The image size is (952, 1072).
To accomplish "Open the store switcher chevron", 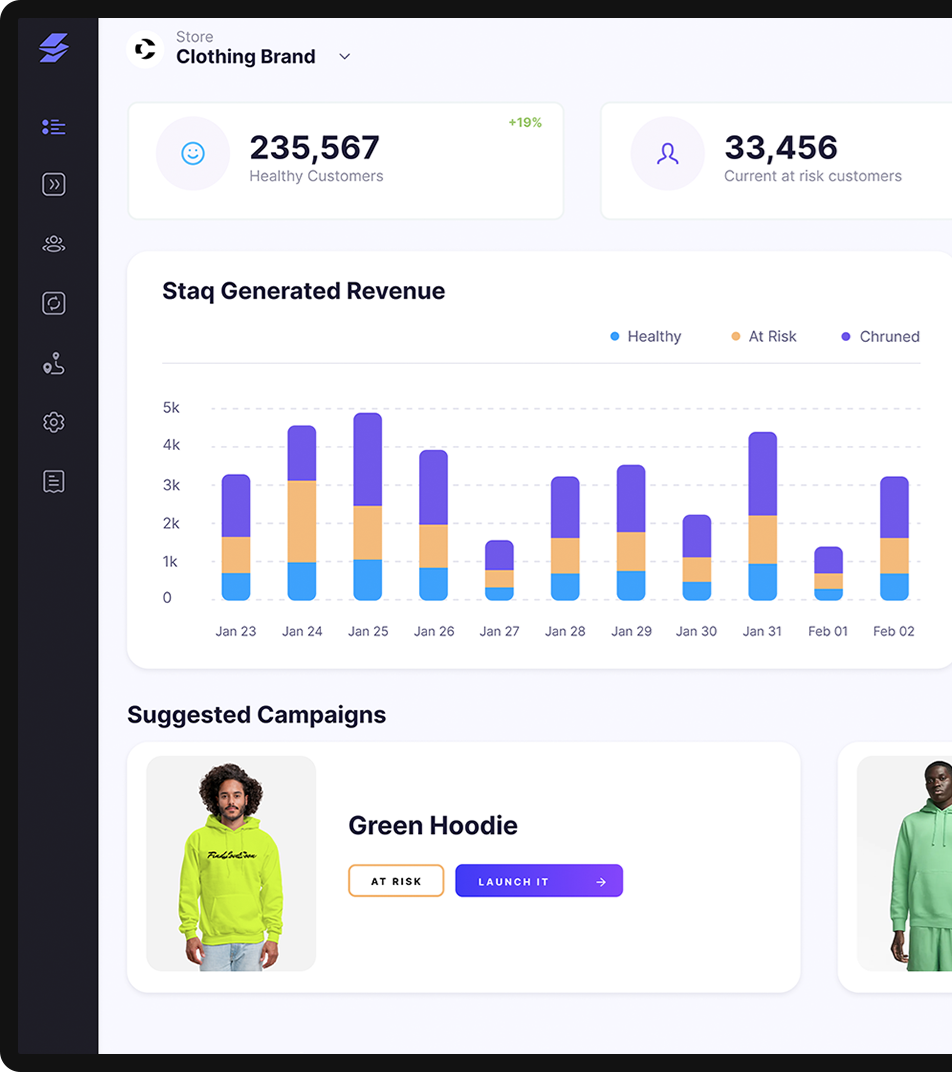I will click(x=344, y=57).
